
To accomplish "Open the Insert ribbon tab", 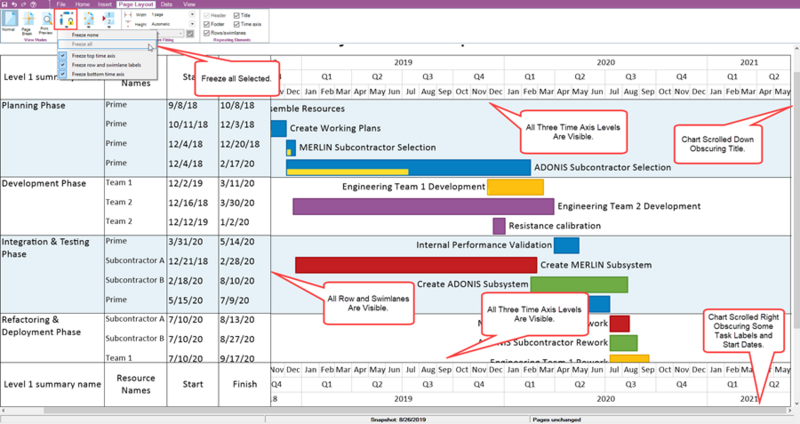I will point(105,4).
